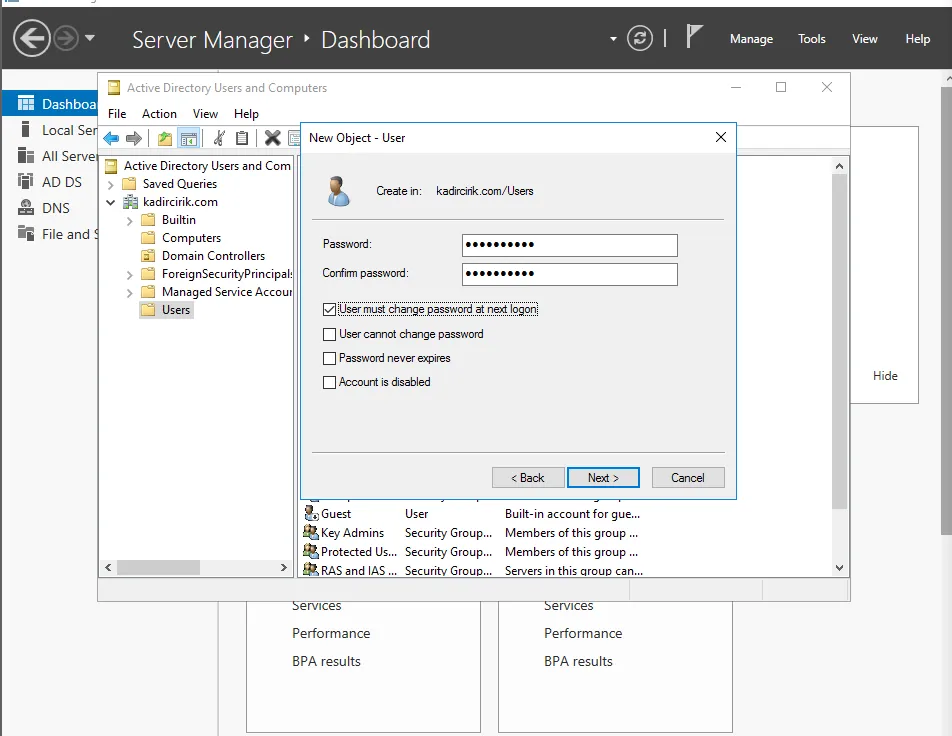Click Next in New Object dialog

[x=603, y=477]
